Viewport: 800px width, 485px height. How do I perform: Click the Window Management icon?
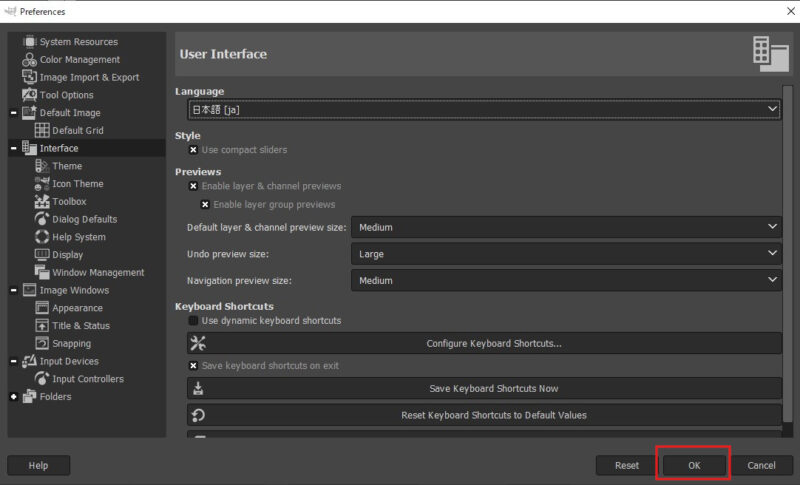coord(42,272)
